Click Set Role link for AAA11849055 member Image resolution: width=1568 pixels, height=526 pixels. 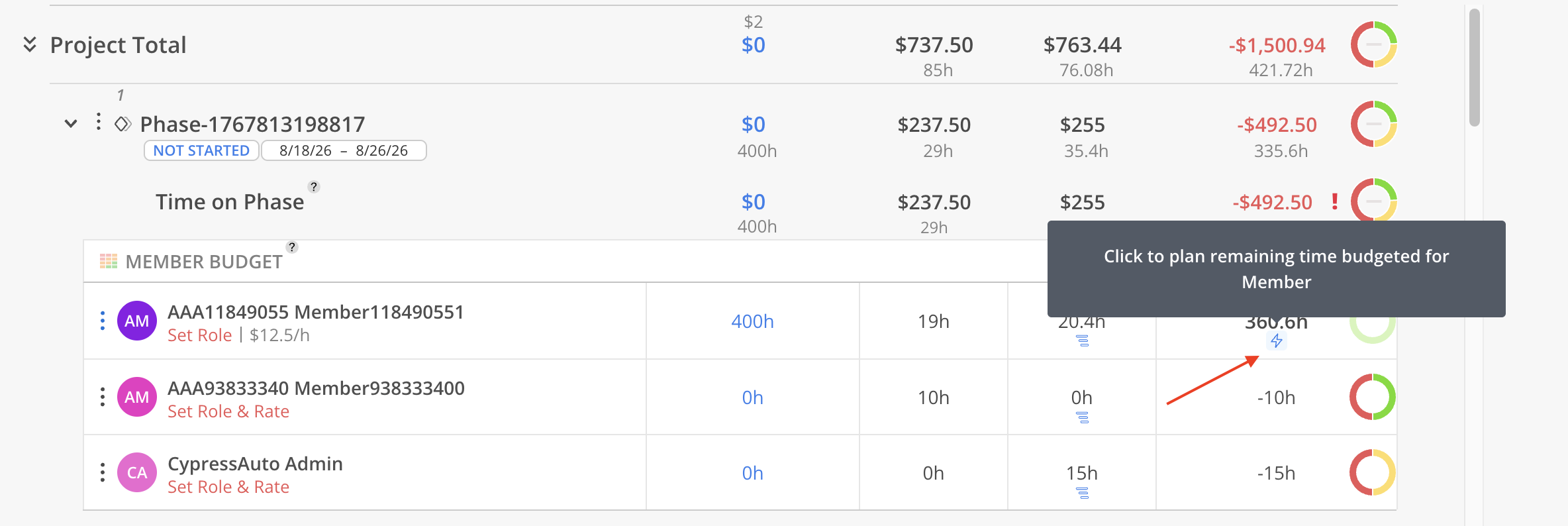pos(199,335)
